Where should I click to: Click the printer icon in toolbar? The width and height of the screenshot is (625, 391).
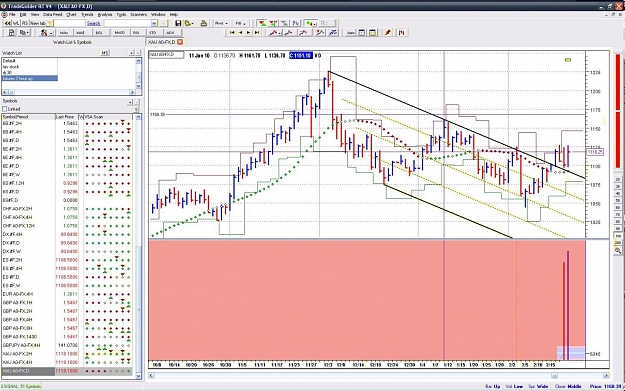tap(204, 23)
